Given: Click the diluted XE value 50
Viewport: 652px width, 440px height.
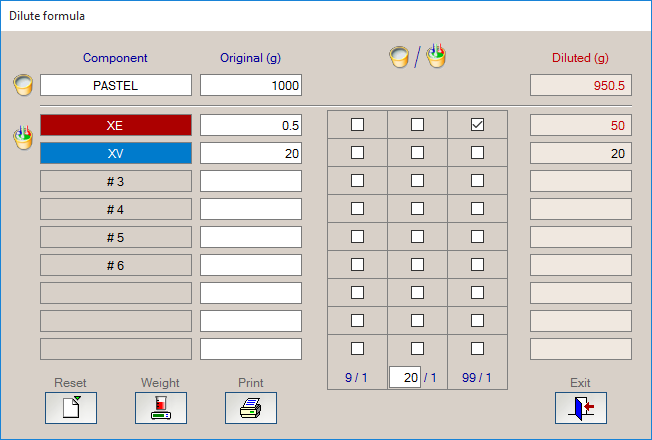Looking at the screenshot, I should tap(581, 125).
